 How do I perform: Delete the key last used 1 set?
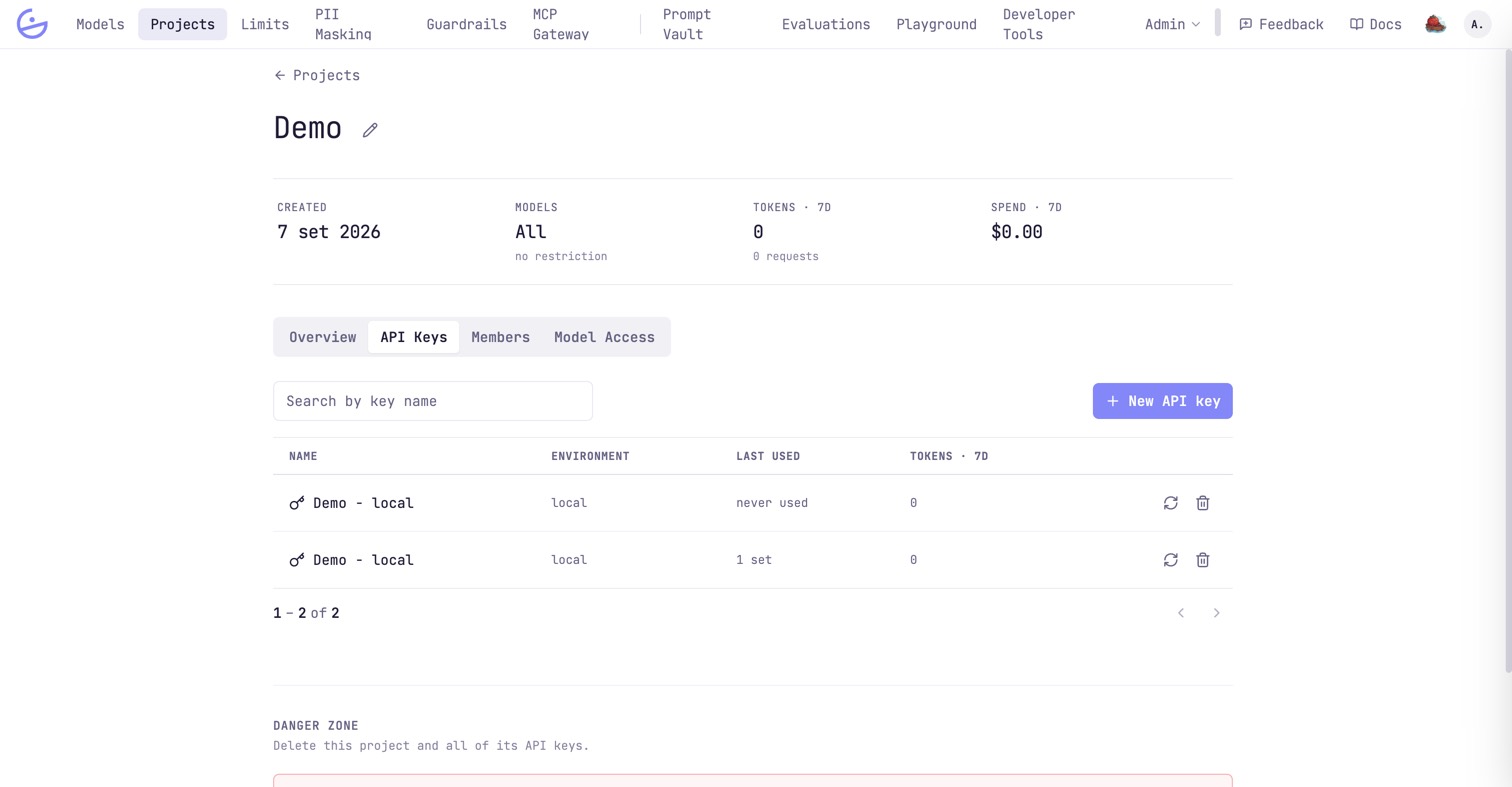(1203, 560)
